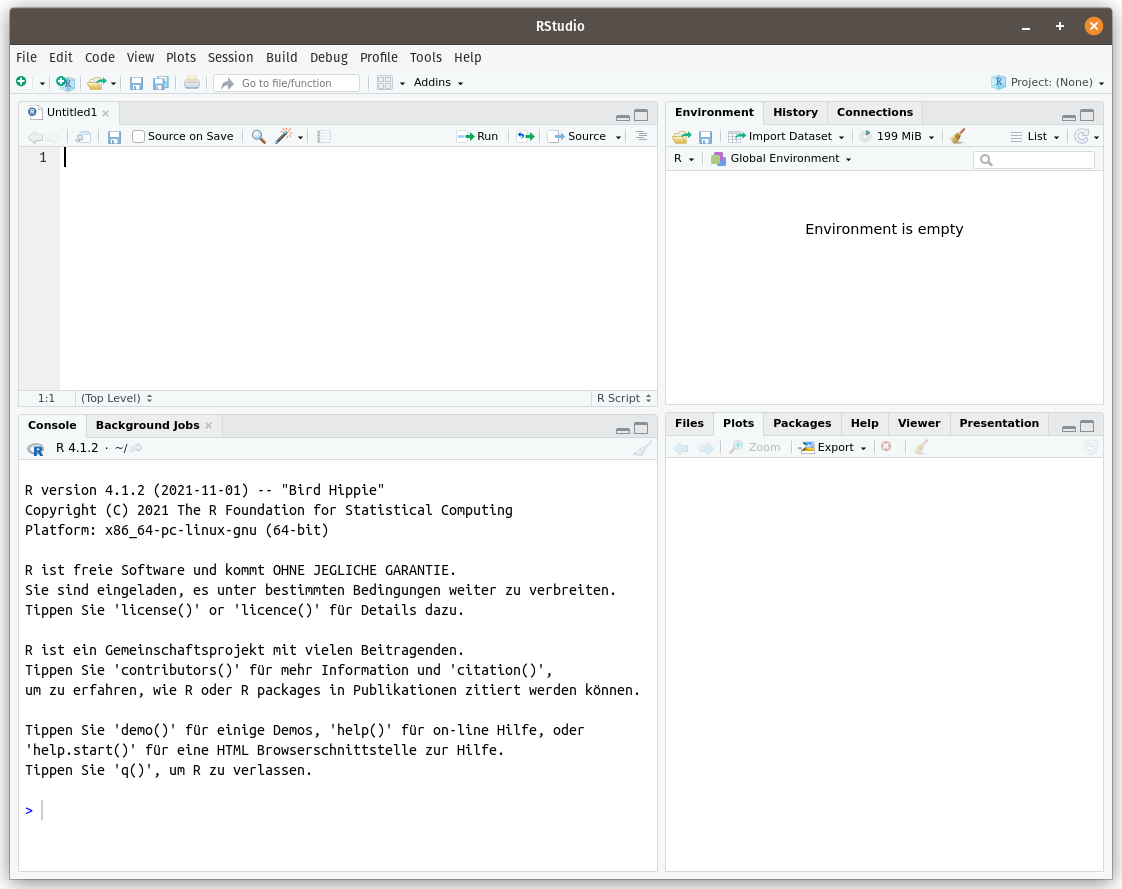Click the print icon in main toolbar
This screenshot has width=1122, height=889.
[x=192, y=83]
